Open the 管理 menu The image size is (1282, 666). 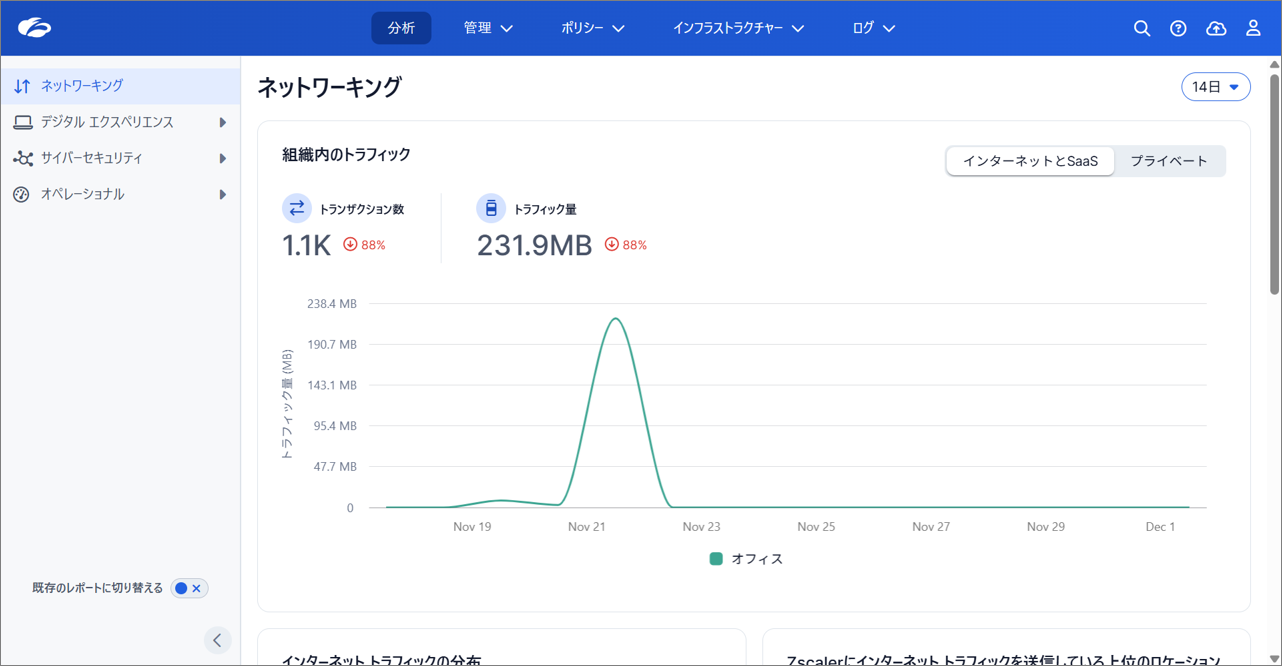pyautogui.click(x=488, y=28)
